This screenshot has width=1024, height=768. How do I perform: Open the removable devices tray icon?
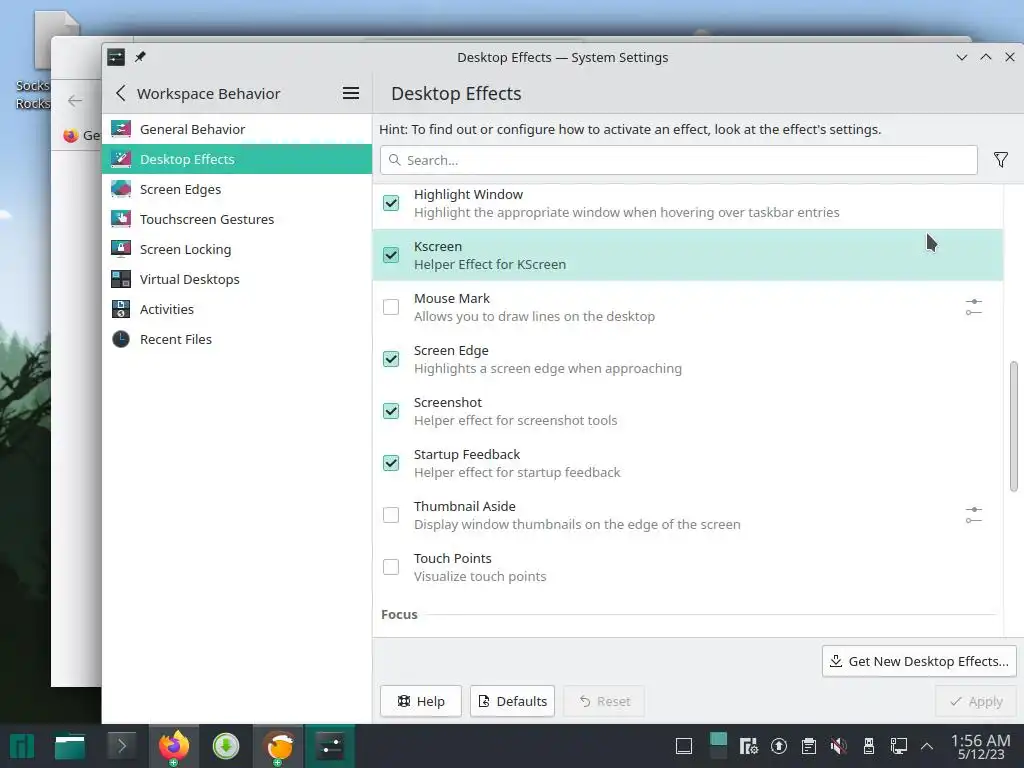(x=869, y=746)
